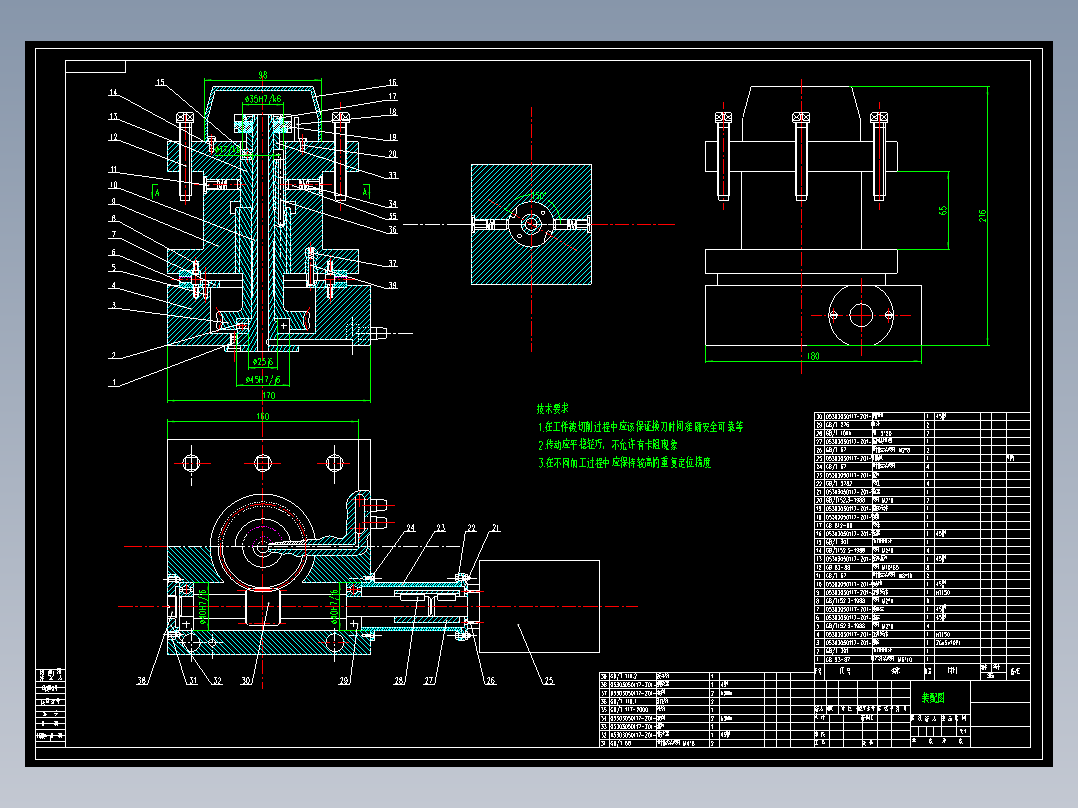
Task: Select the 技术要求 heading text
Action: point(553,408)
